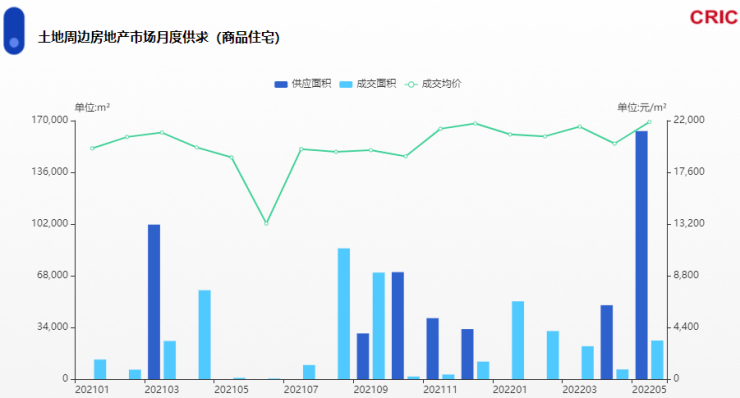Image resolution: width=740 pixels, height=398 pixels.
Task: Click the left axis value 170,000
Action: [50, 120]
